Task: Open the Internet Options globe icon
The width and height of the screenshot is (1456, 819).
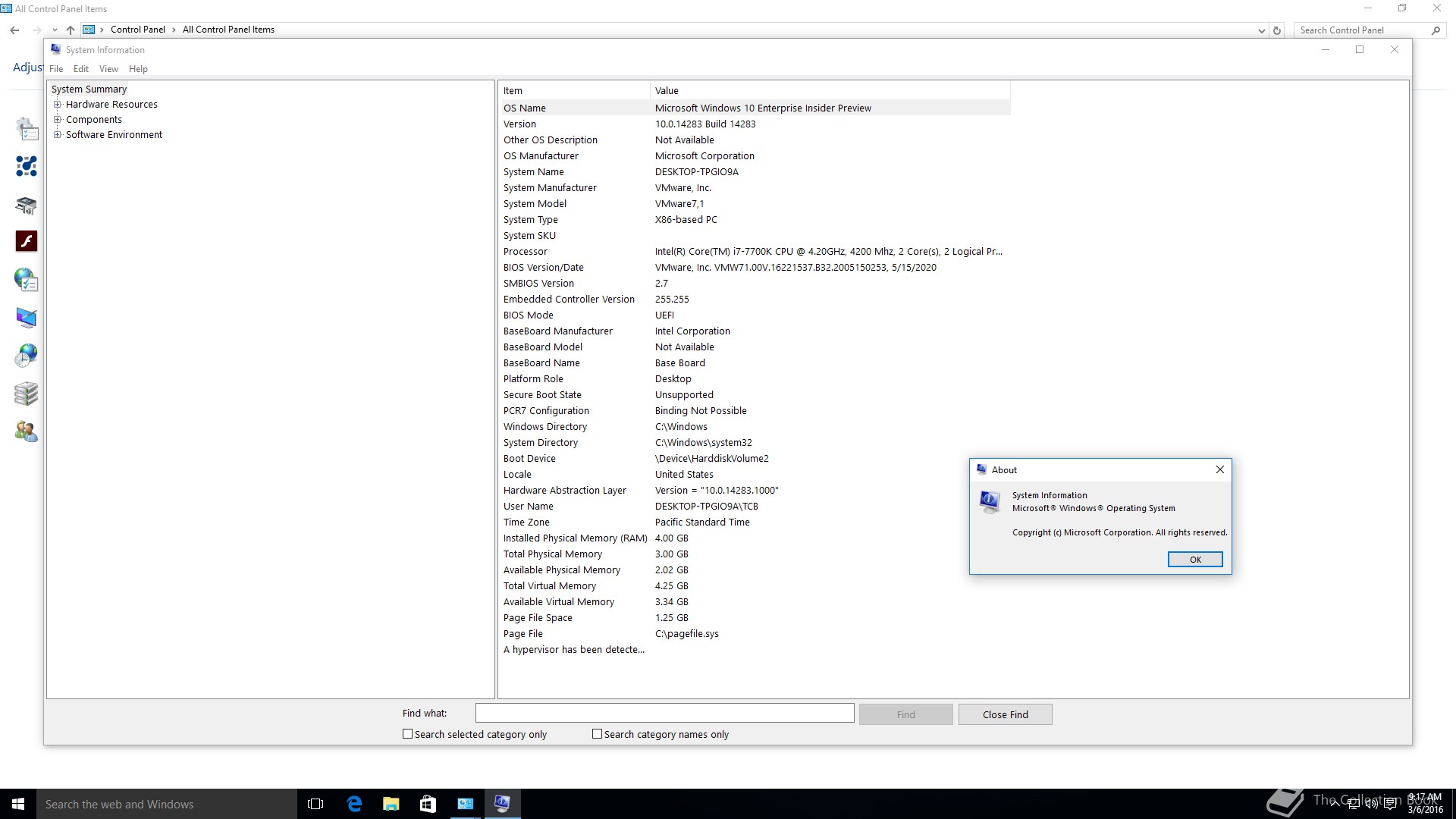Action: 27,280
